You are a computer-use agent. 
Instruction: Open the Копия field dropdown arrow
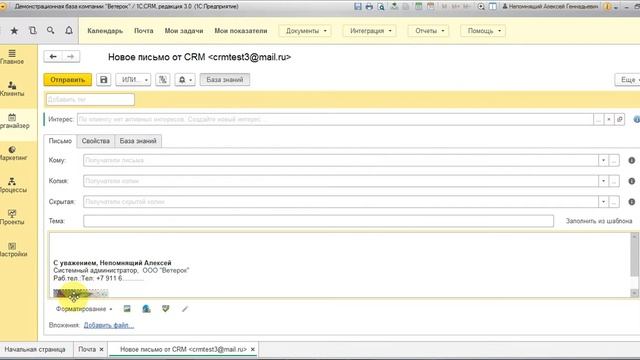coord(603,181)
